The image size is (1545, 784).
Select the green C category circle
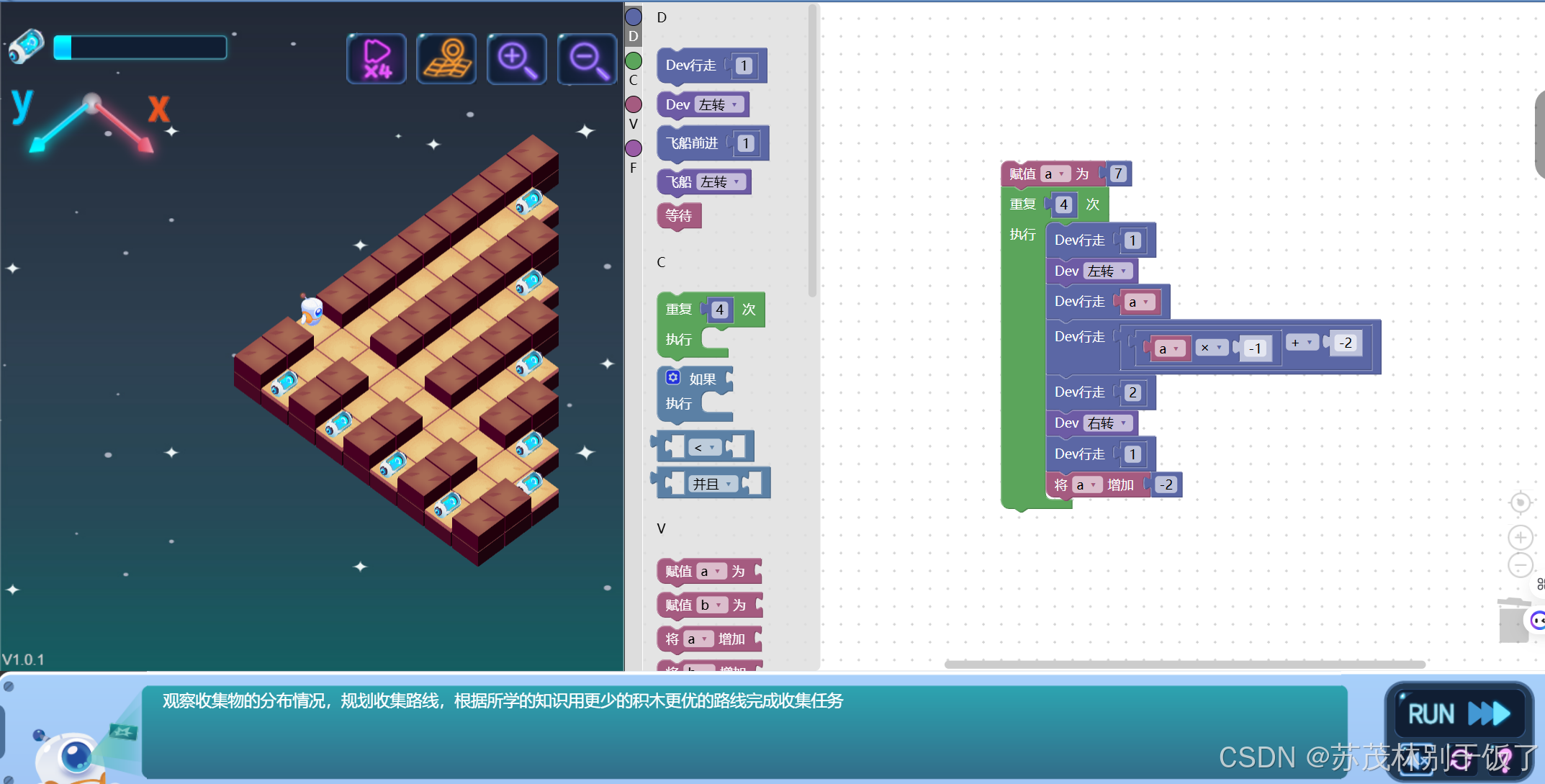coord(634,60)
